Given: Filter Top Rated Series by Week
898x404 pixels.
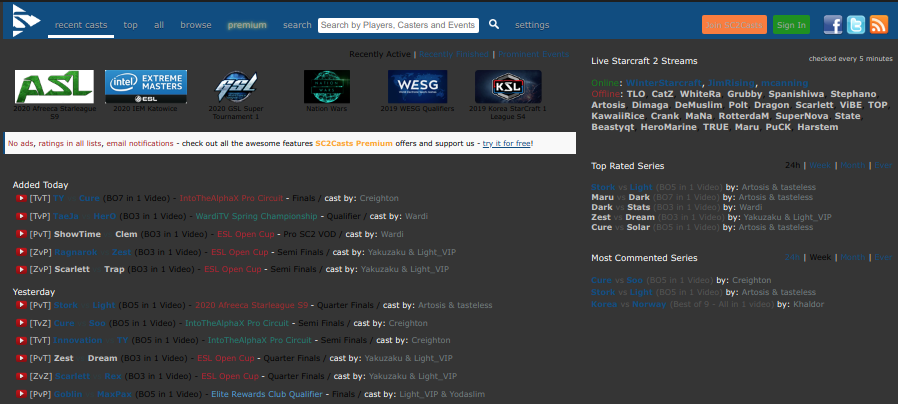Looking at the screenshot, I should (820, 165).
